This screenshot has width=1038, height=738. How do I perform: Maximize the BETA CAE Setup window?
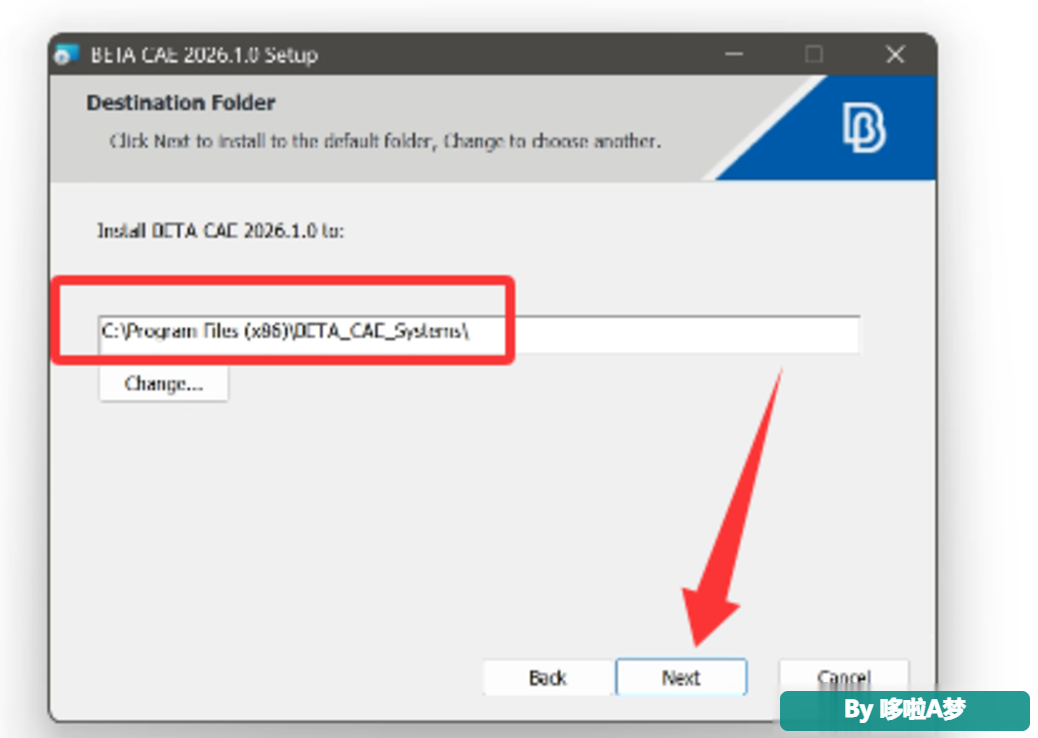click(814, 54)
